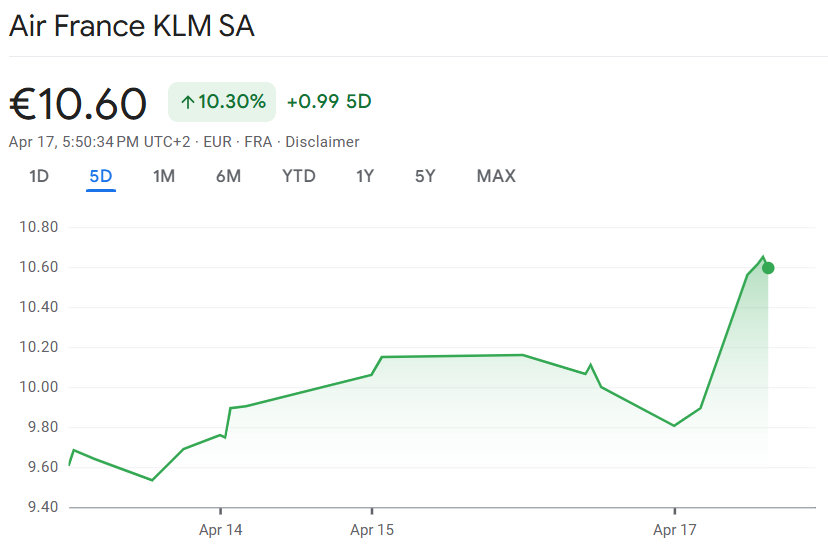Select the 5D time range tab
The image size is (828, 556).
pyautogui.click(x=101, y=176)
